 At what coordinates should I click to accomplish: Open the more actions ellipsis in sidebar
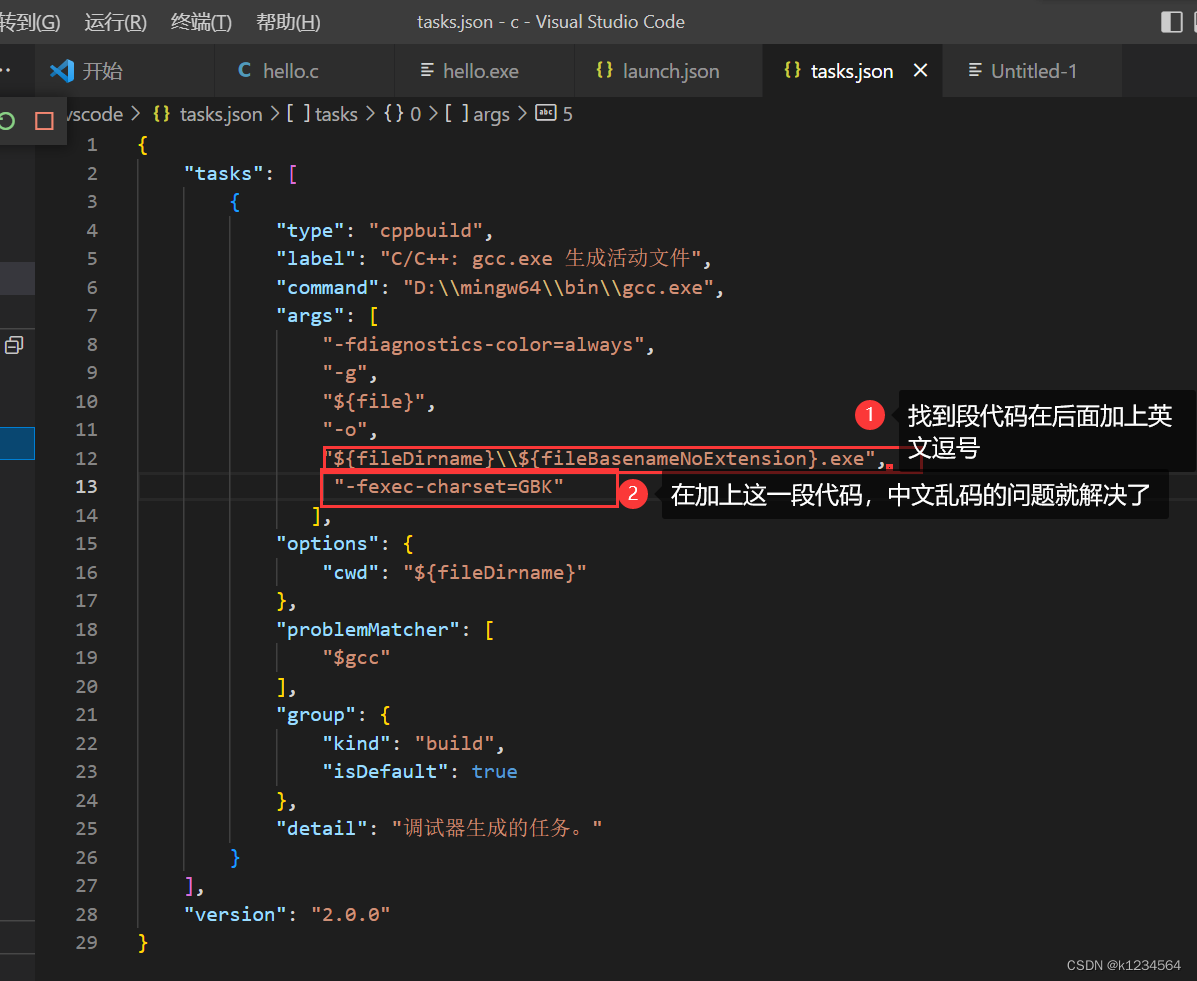5,70
